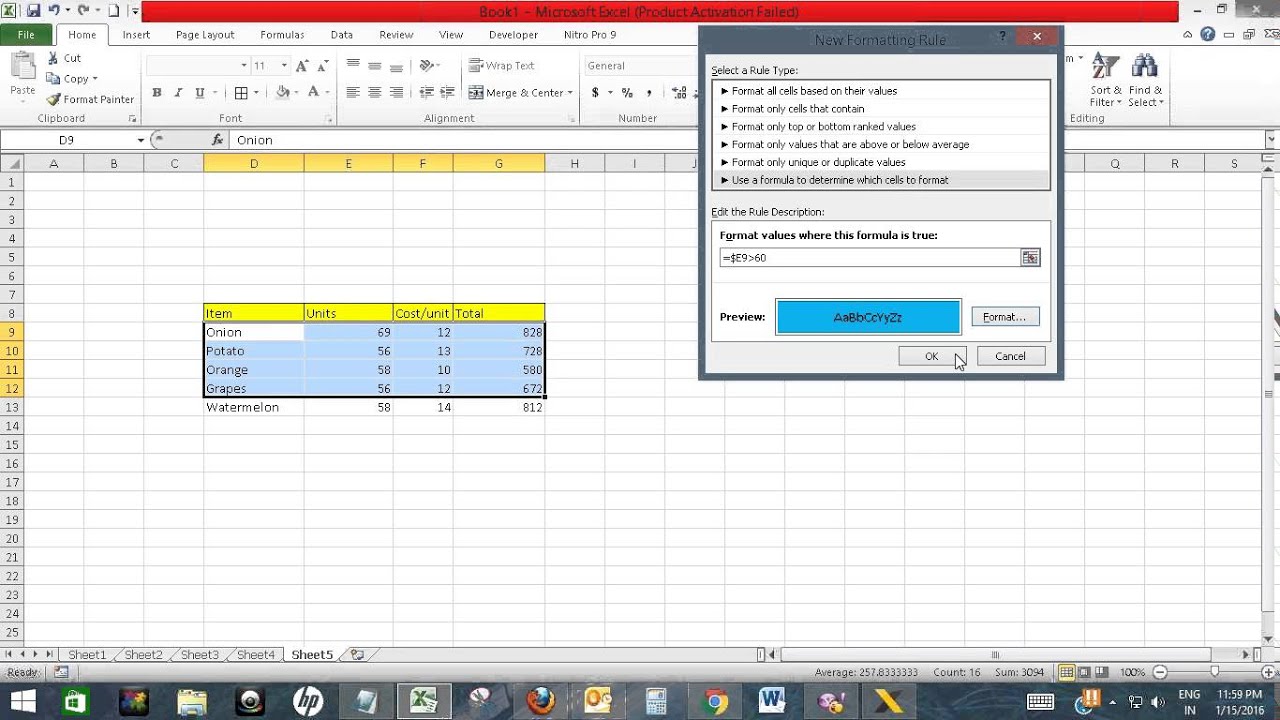Screen dimensions: 1280x720
Task: Toggle Underline formatting
Action: [200, 92]
